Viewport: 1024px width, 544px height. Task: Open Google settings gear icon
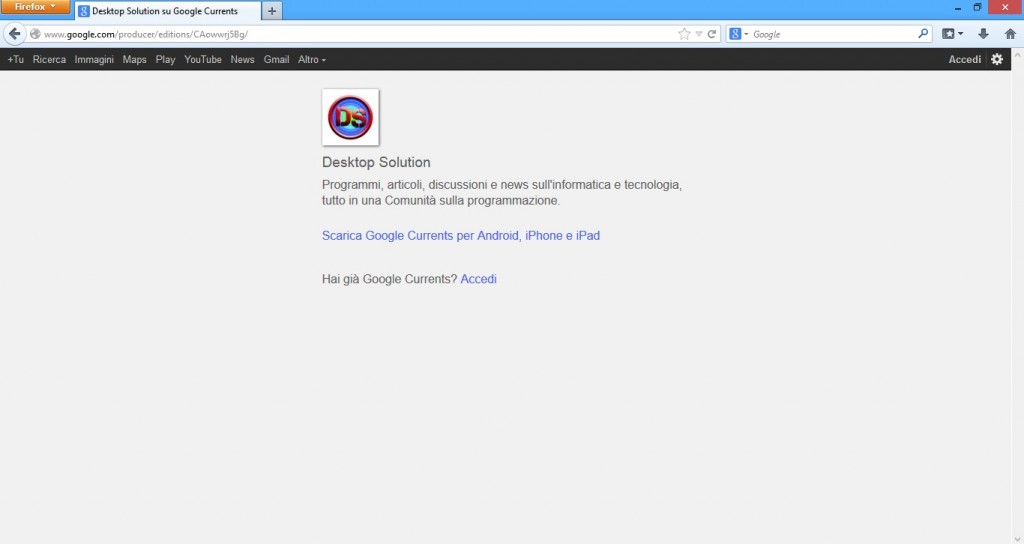click(x=996, y=59)
